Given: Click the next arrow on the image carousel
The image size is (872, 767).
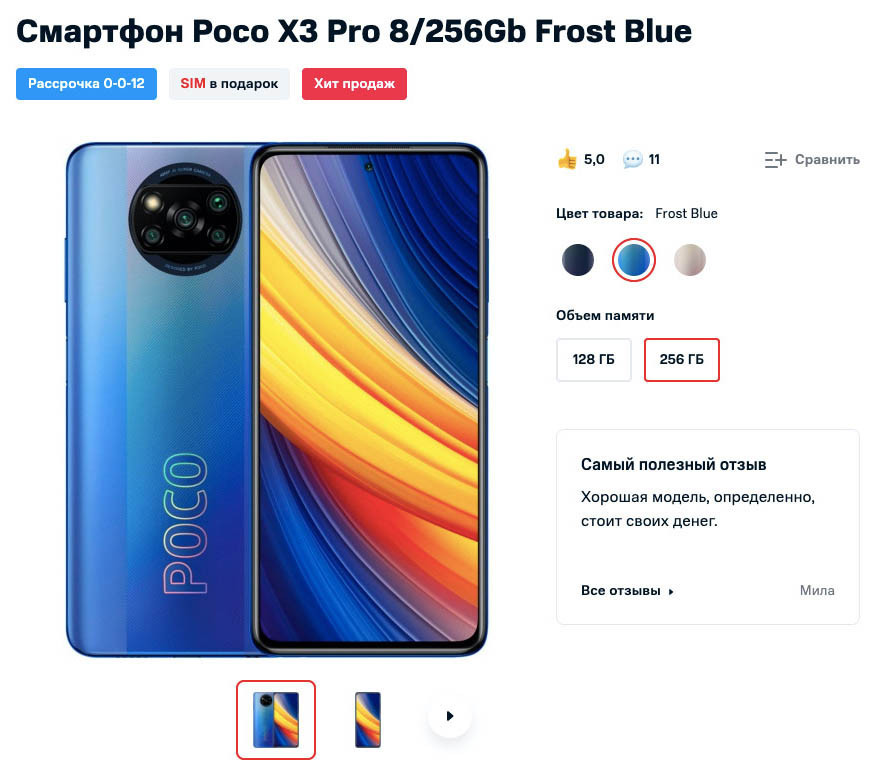Looking at the screenshot, I should click(449, 716).
